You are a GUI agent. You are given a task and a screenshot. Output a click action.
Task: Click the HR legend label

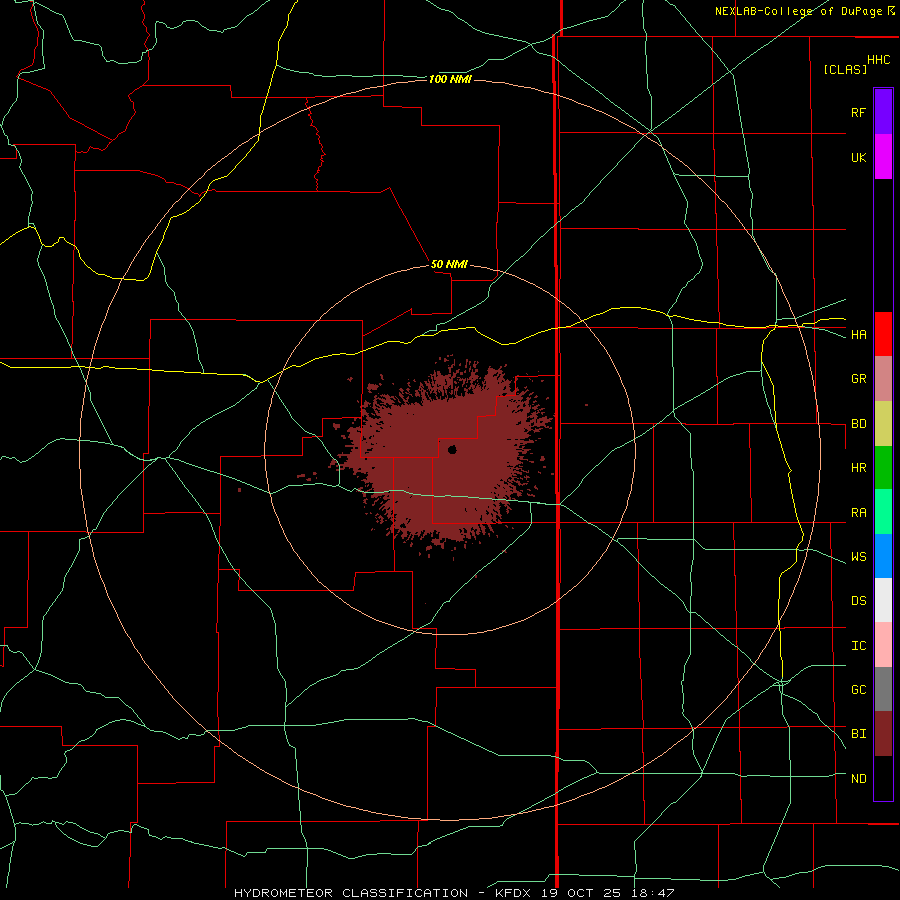point(858,468)
